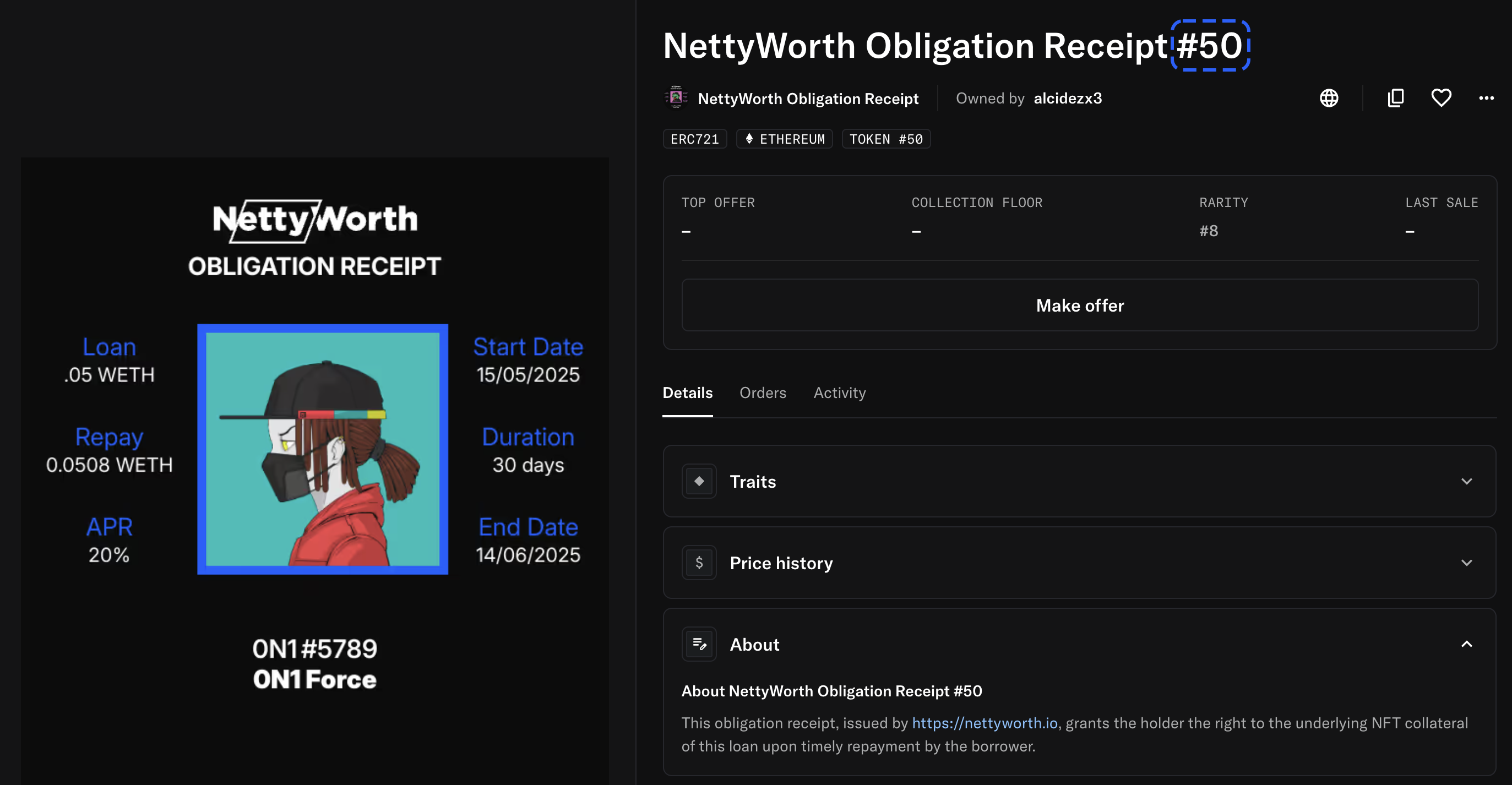Screen dimensions: 1512x785
Task: Favorite the item with the heart icon
Action: [1441, 98]
